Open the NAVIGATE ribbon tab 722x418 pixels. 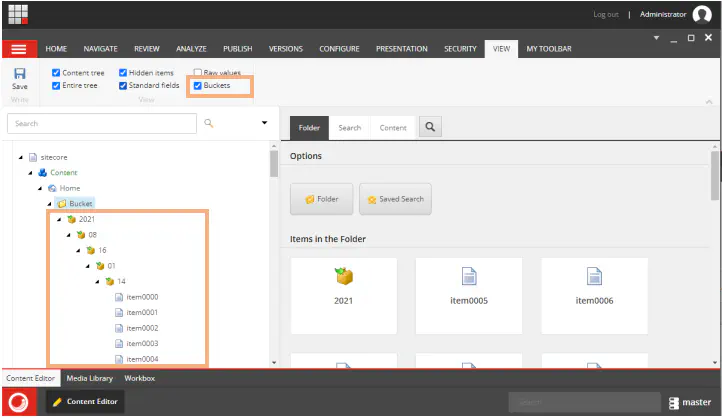tap(100, 49)
